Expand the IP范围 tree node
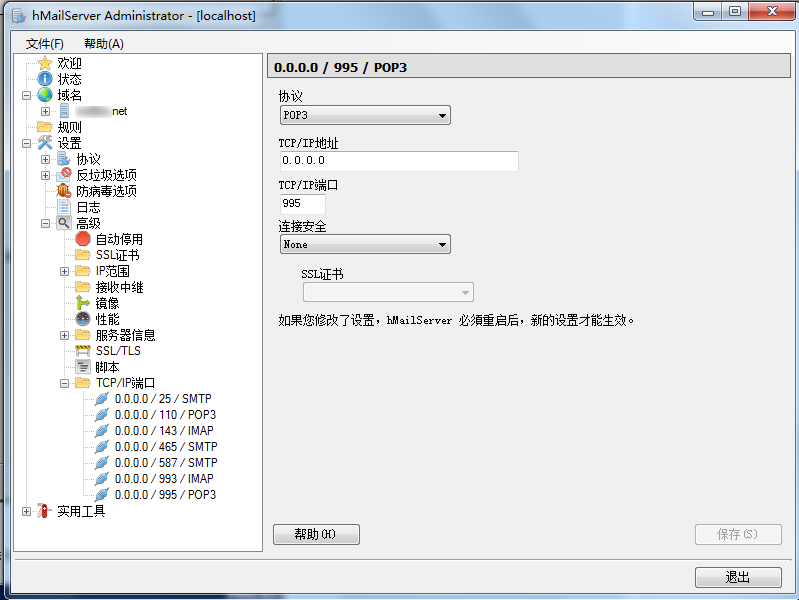This screenshot has height=600, width=799. point(64,271)
